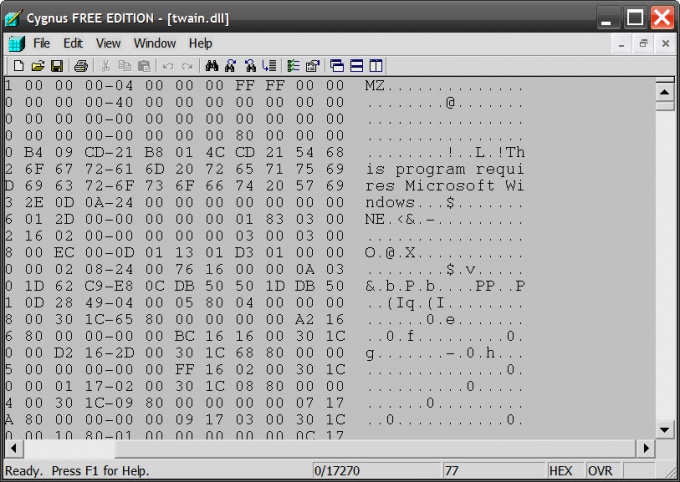Click hex byte 4C in the hex pane
This screenshot has height=482, width=680.
[x=215, y=152]
